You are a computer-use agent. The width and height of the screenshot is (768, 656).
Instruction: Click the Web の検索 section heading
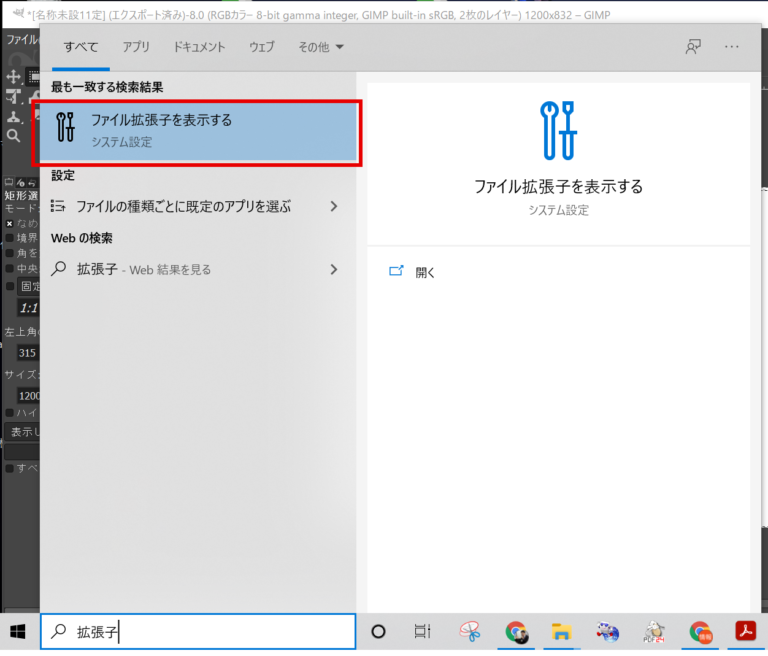pos(81,239)
